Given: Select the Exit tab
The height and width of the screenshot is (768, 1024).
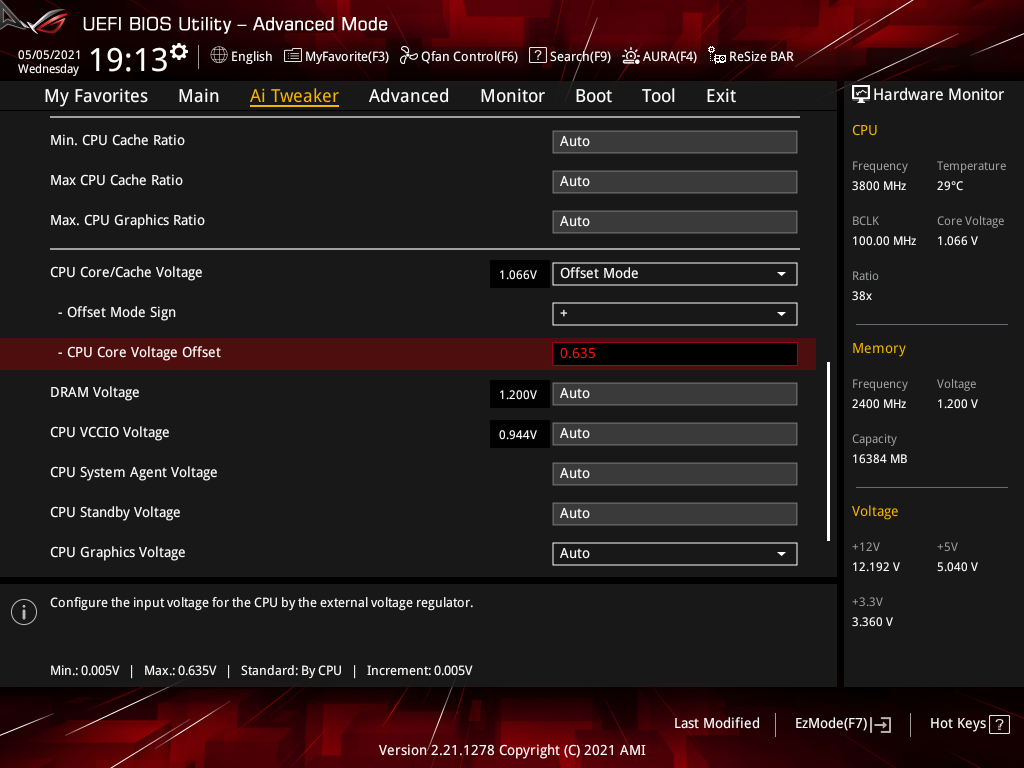Looking at the screenshot, I should [721, 96].
